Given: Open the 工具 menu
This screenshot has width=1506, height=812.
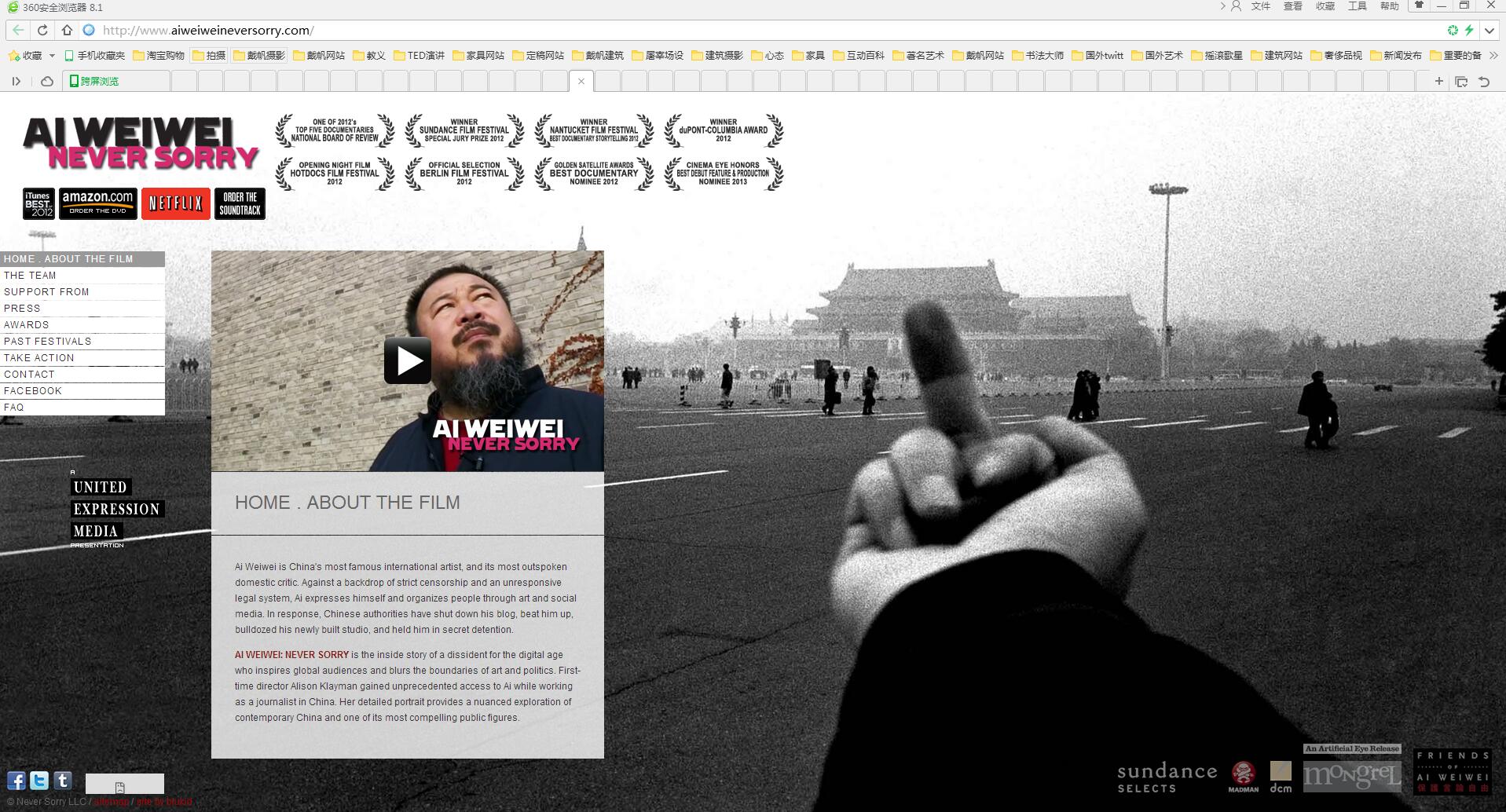Looking at the screenshot, I should [x=1357, y=6].
